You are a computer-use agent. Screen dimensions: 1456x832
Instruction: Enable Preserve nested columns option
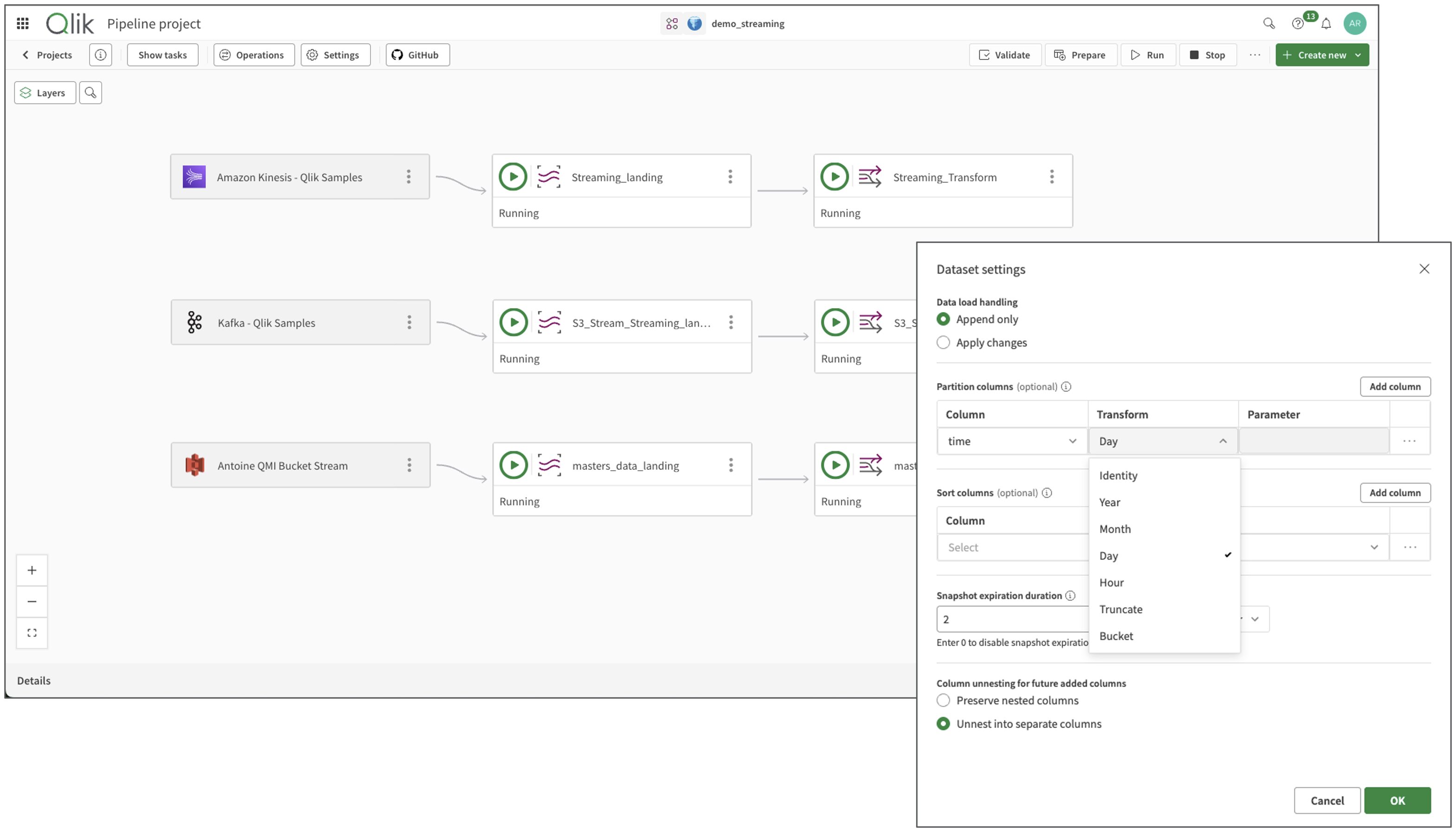(x=943, y=700)
